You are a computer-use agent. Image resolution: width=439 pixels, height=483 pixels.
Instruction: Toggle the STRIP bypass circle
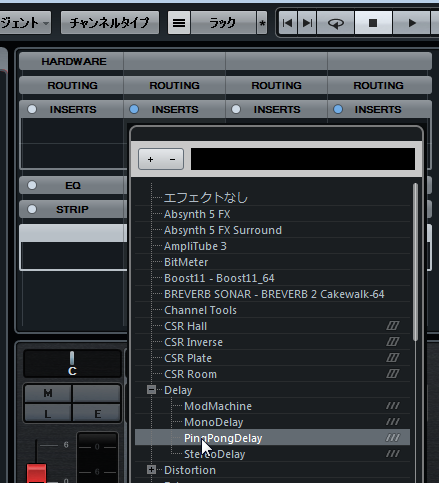(x=32, y=209)
